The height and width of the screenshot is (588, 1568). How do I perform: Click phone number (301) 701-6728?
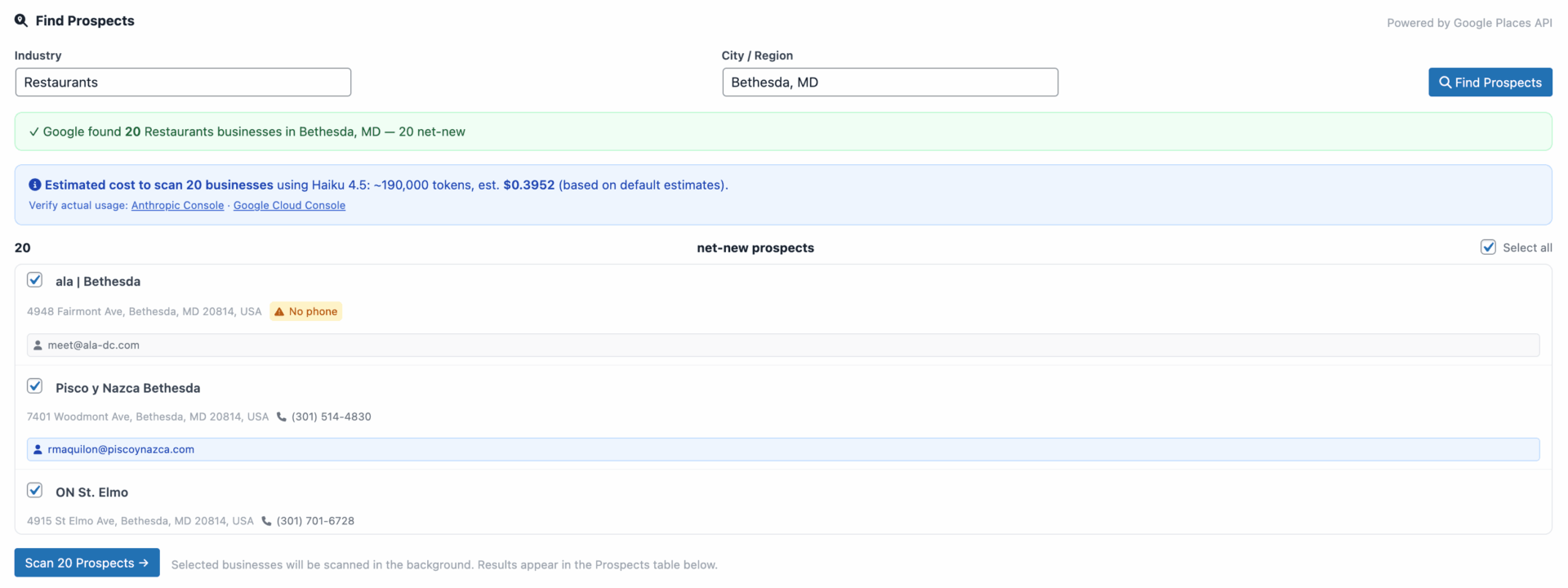(x=315, y=521)
